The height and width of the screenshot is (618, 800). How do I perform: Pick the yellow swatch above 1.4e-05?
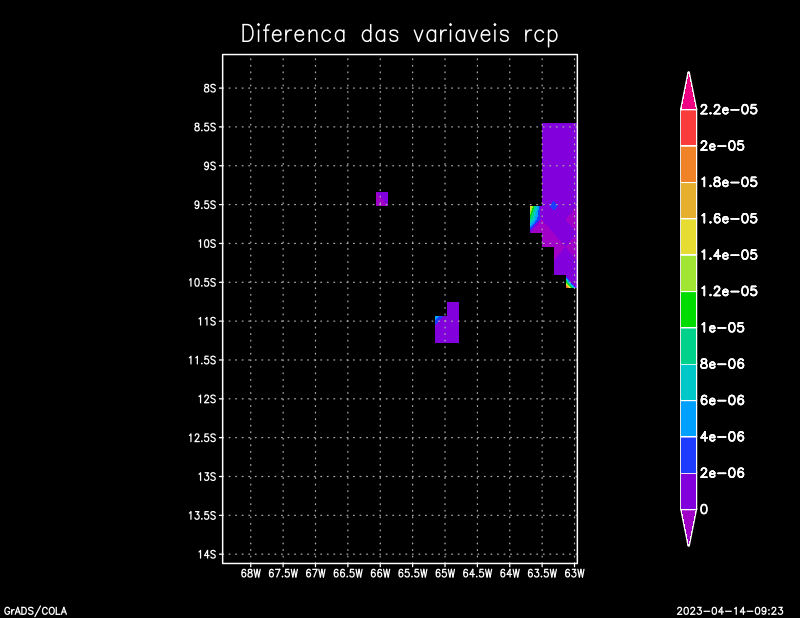pyautogui.click(x=688, y=236)
